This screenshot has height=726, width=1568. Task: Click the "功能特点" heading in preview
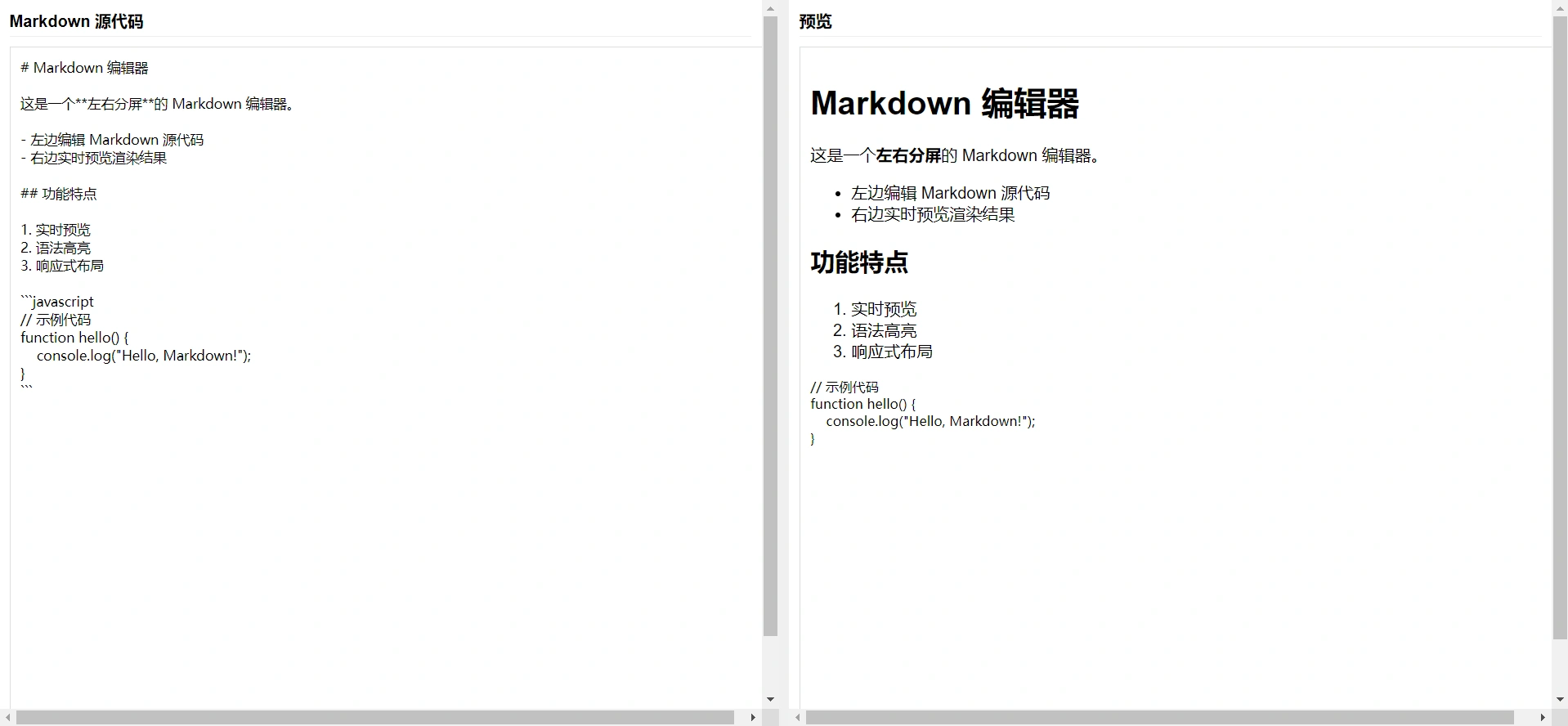tap(859, 262)
